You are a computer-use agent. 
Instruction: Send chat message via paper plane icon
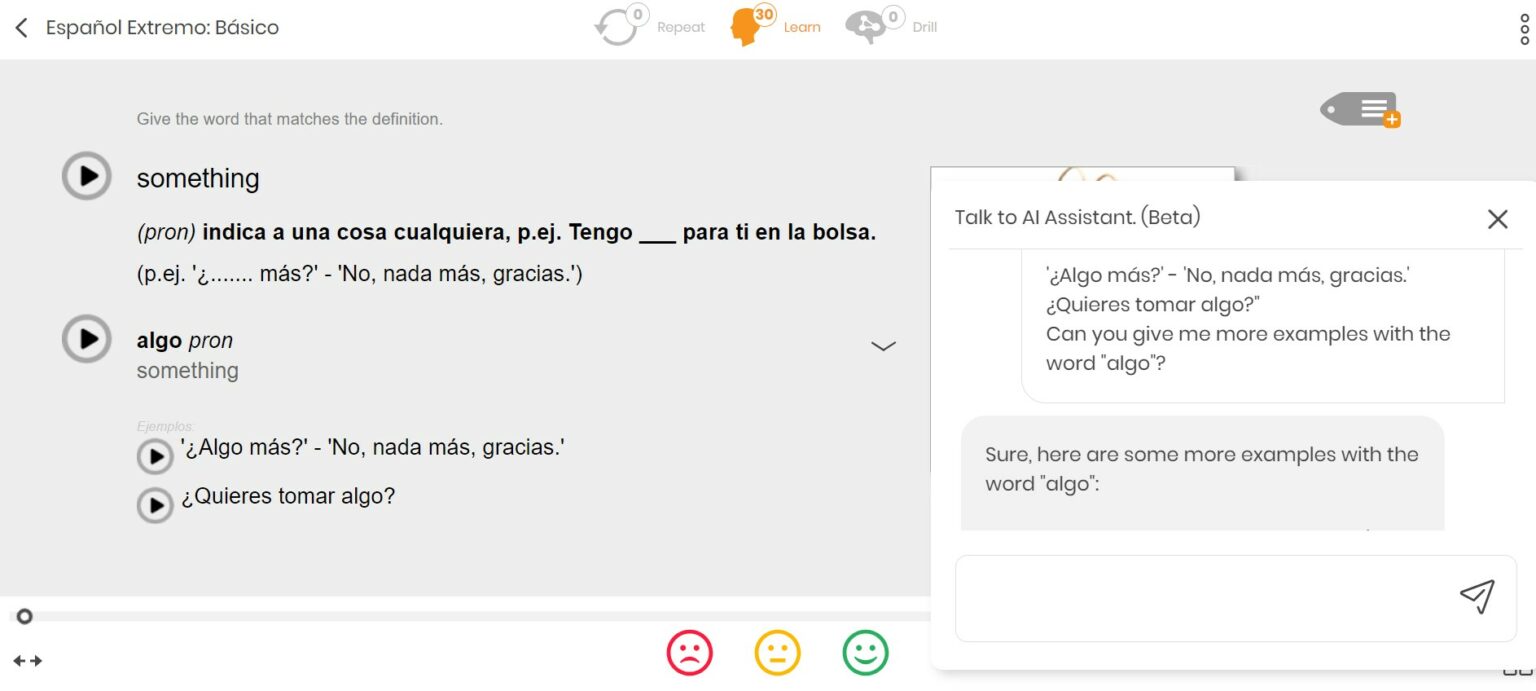click(1478, 597)
